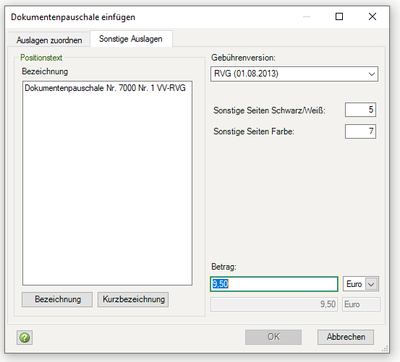Open help via green question mark icon
Viewport: 400px width, 362px height.
(x=25, y=337)
